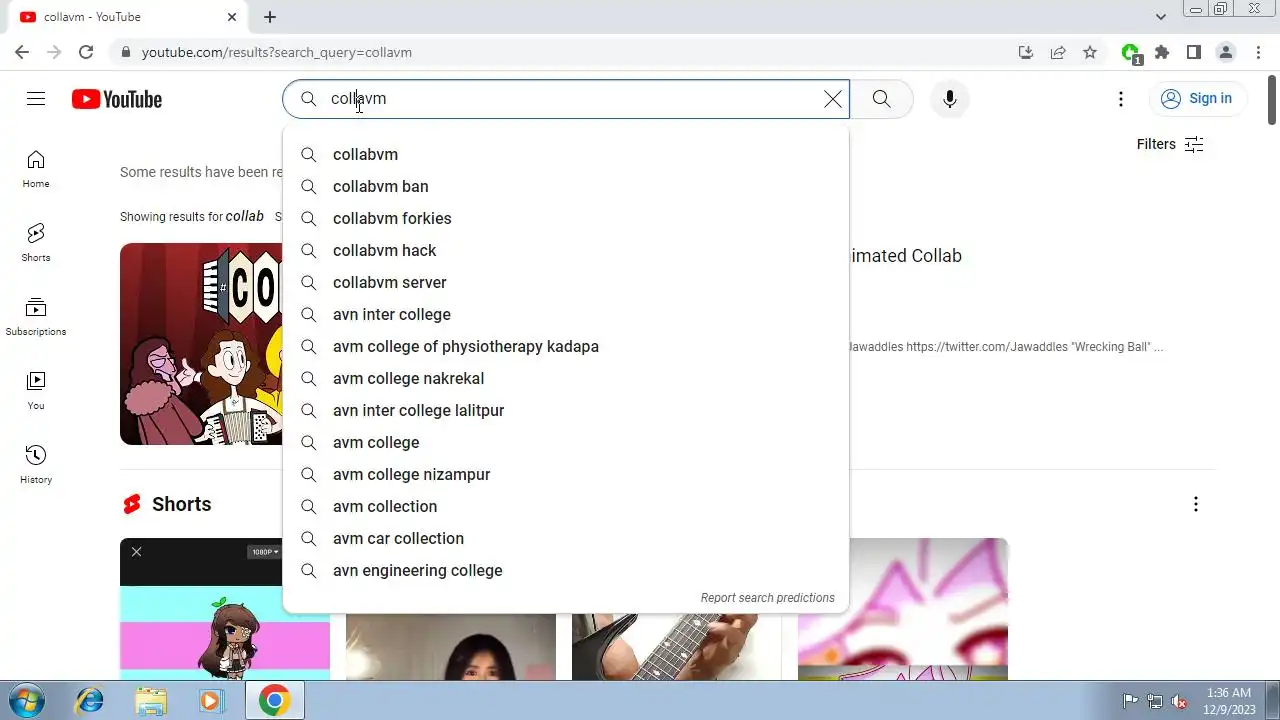Select 'avm college nakrekal' suggestion
The image size is (1280, 720).
[x=566, y=378]
